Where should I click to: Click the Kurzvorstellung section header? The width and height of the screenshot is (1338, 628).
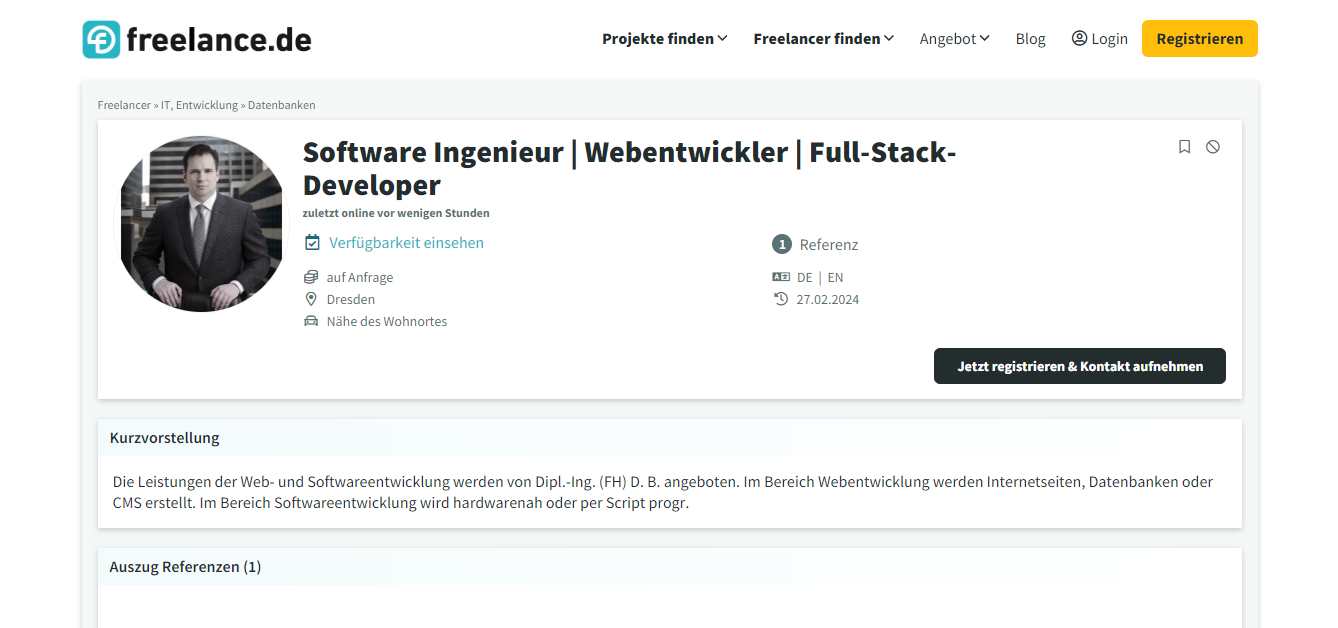(x=670, y=438)
